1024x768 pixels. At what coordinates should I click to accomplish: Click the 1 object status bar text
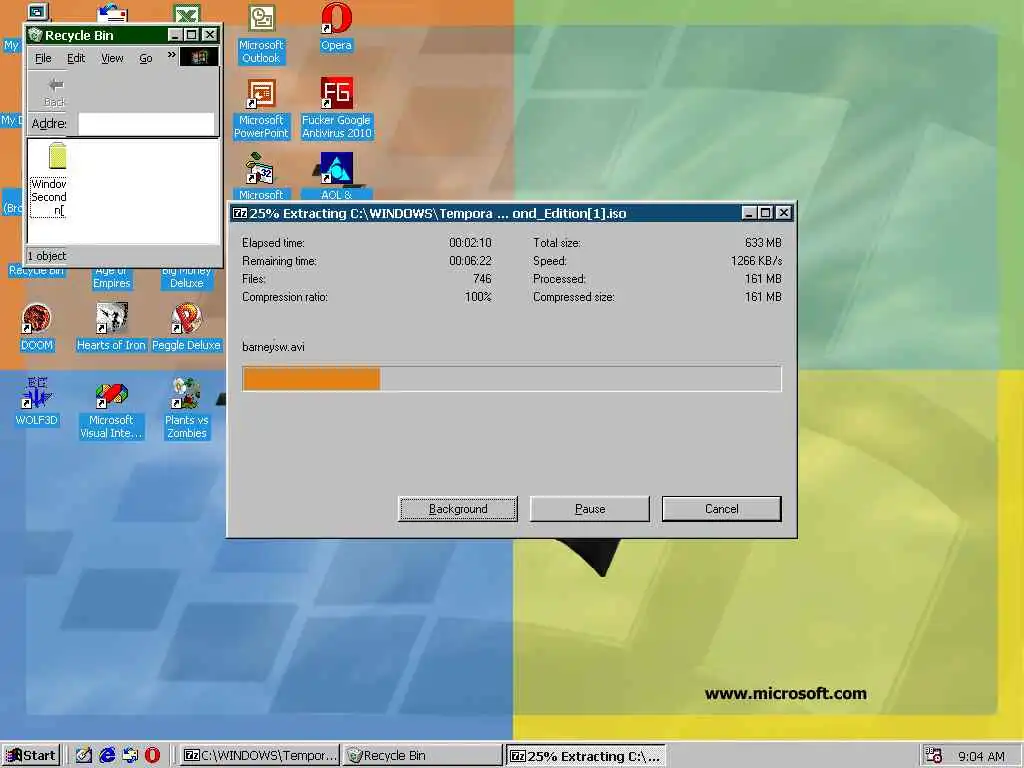coord(46,256)
